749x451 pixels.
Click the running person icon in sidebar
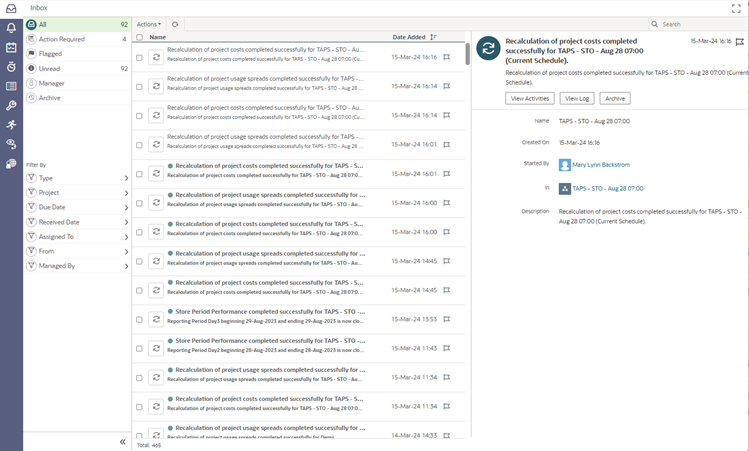[x=11, y=124]
